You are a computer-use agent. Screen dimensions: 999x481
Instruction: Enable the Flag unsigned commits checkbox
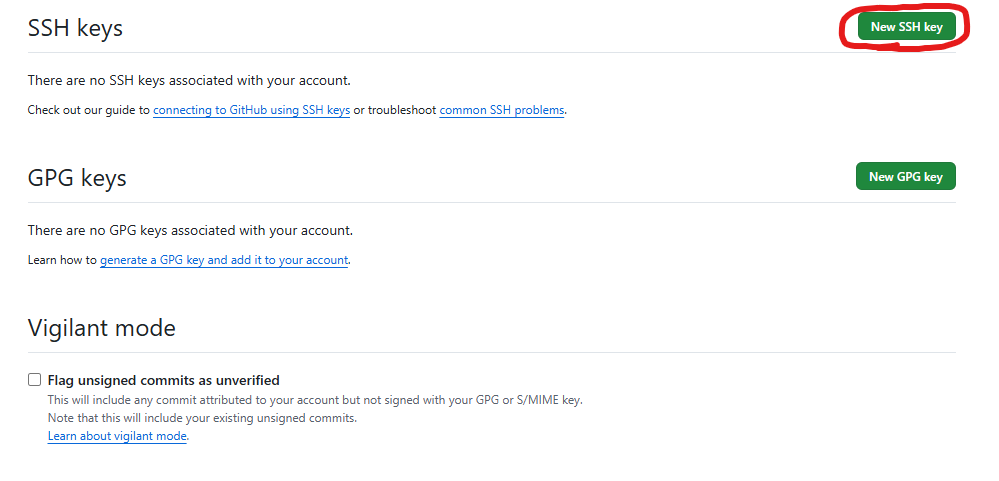pyautogui.click(x=35, y=380)
